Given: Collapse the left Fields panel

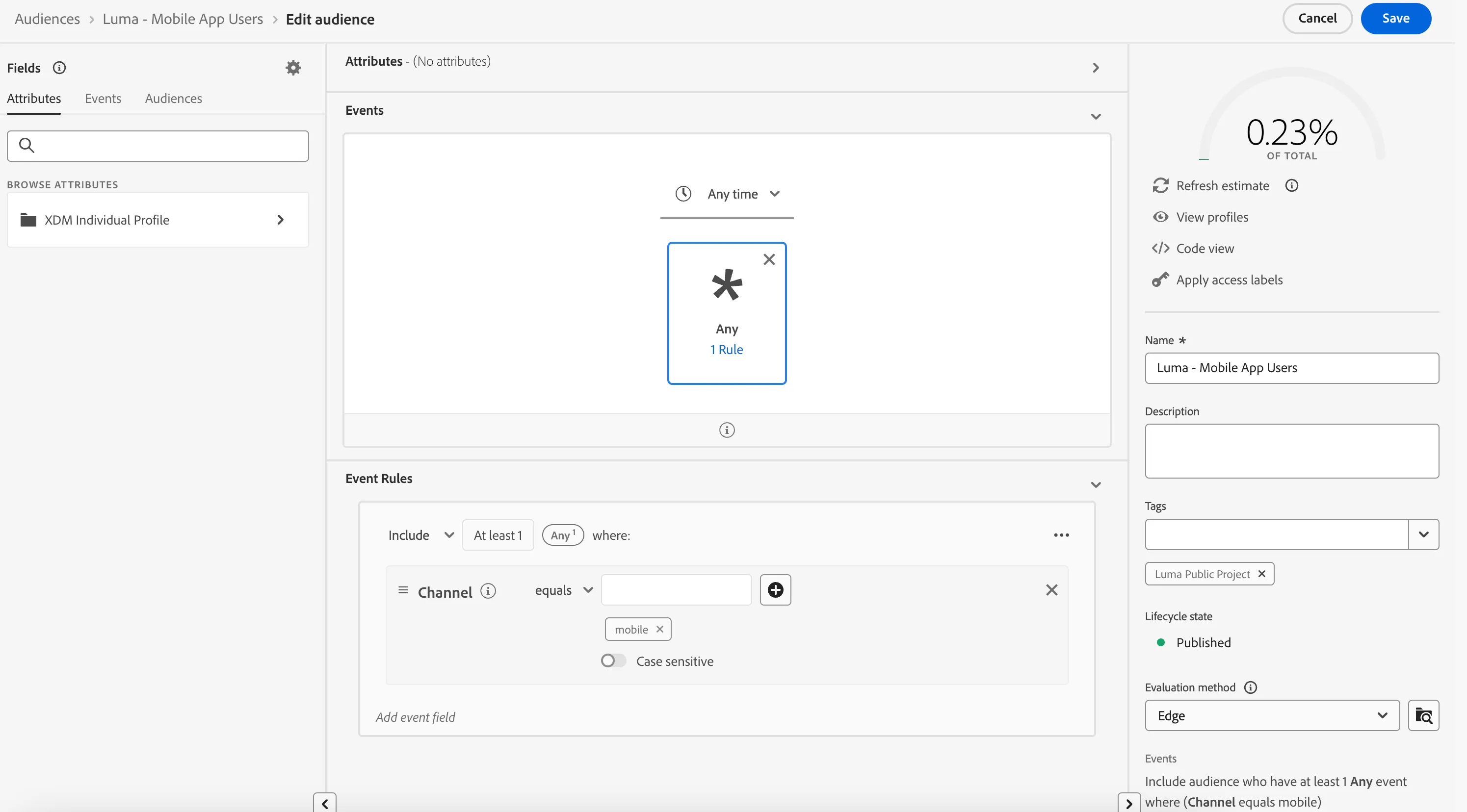Looking at the screenshot, I should pos(325,803).
